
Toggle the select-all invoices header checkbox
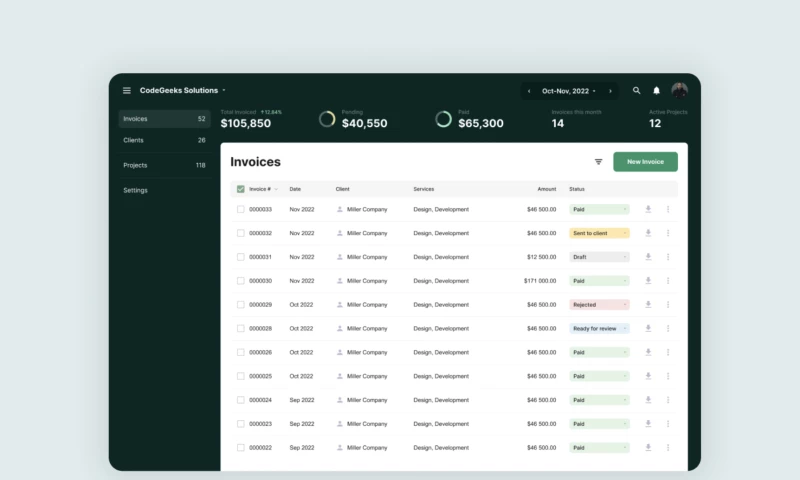(240, 189)
